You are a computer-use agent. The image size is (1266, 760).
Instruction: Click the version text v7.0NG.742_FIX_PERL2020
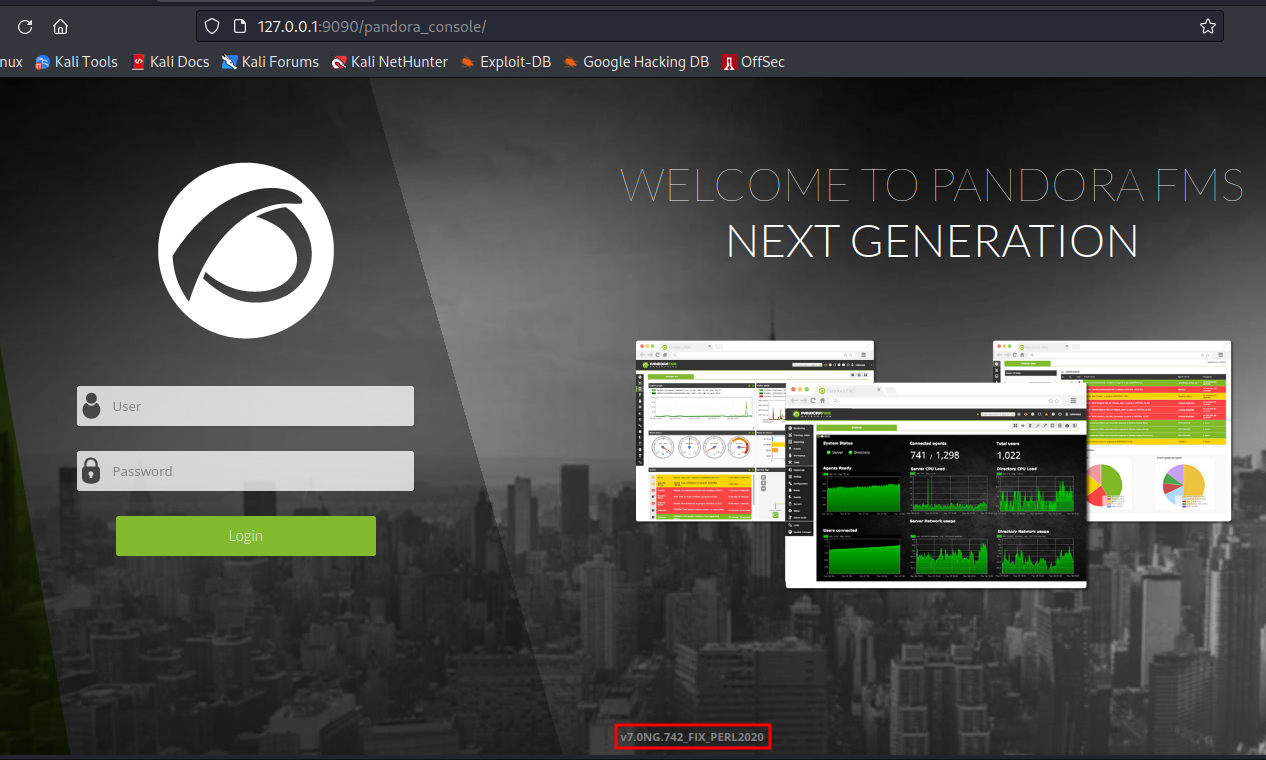[x=692, y=738]
